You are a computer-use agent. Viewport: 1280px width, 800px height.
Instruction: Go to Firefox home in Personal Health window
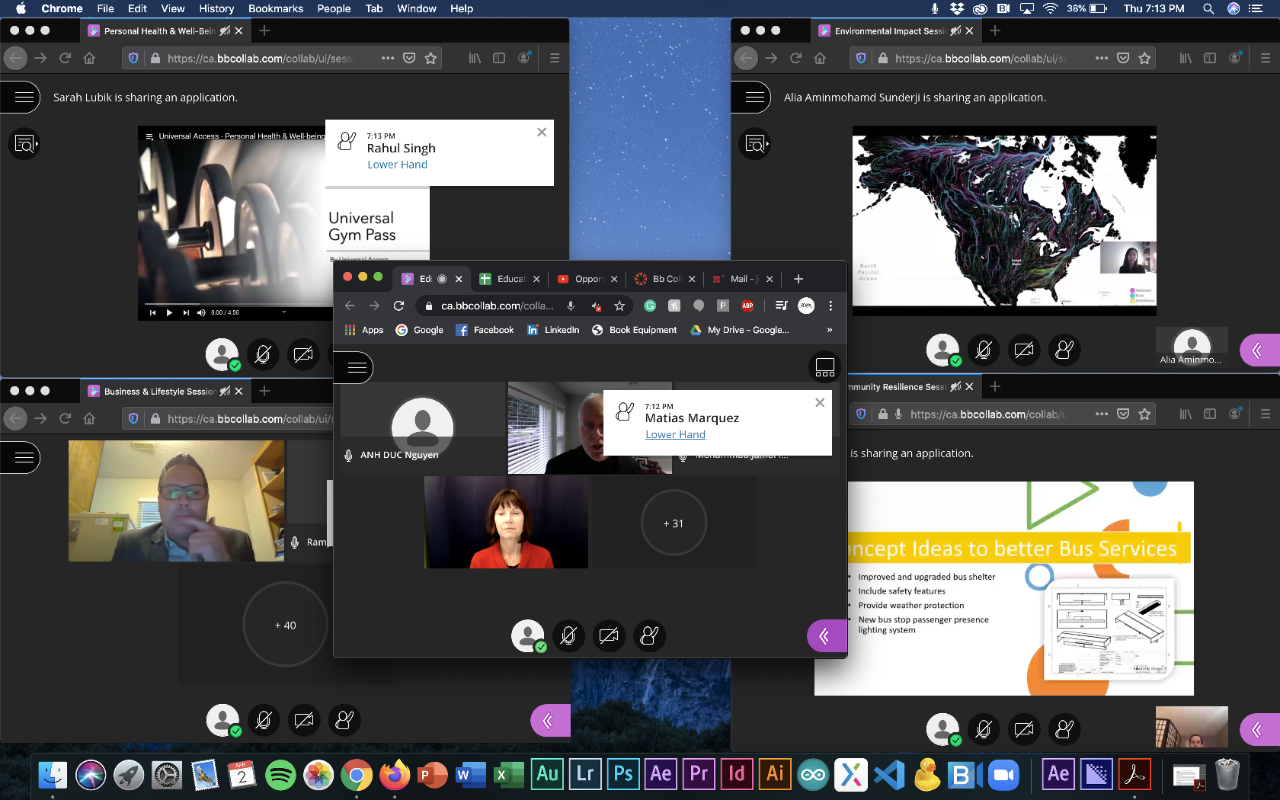tap(89, 59)
